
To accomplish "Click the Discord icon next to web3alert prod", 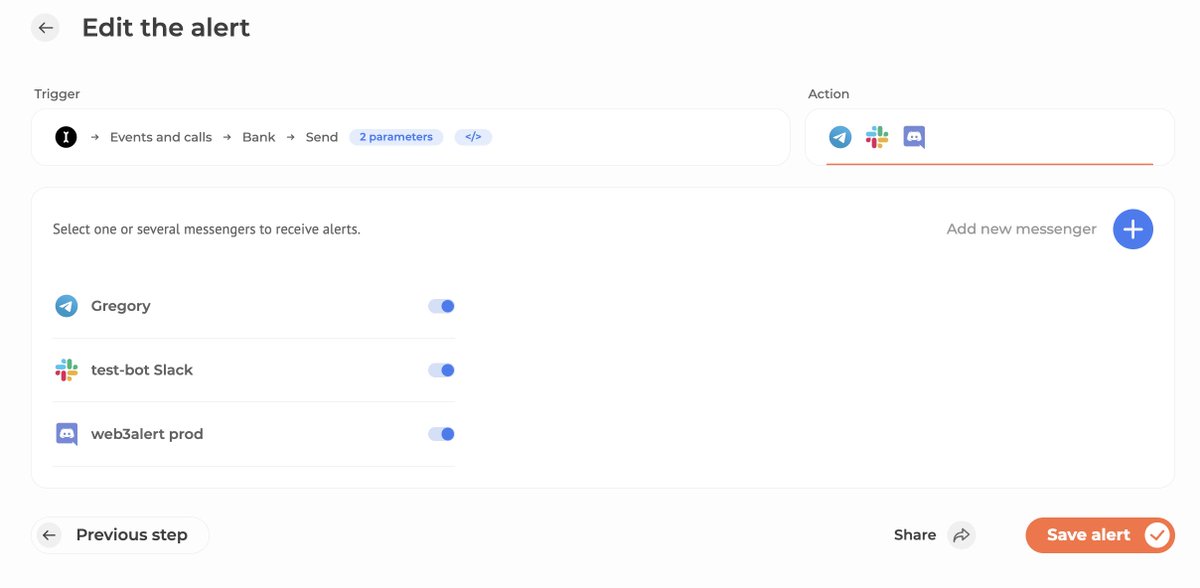I will pyautogui.click(x=67, y=434).
